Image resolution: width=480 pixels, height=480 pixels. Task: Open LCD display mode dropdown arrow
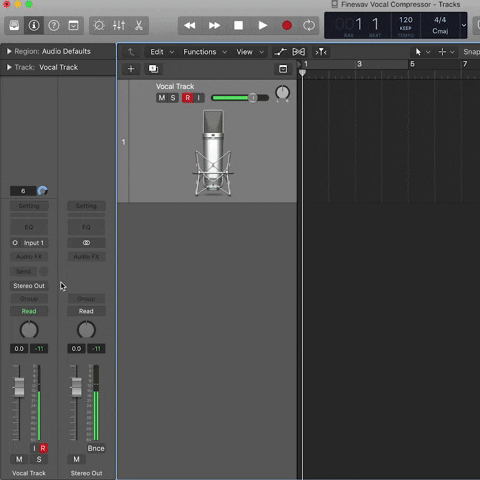pyautogui.click(x=464, y=25)
